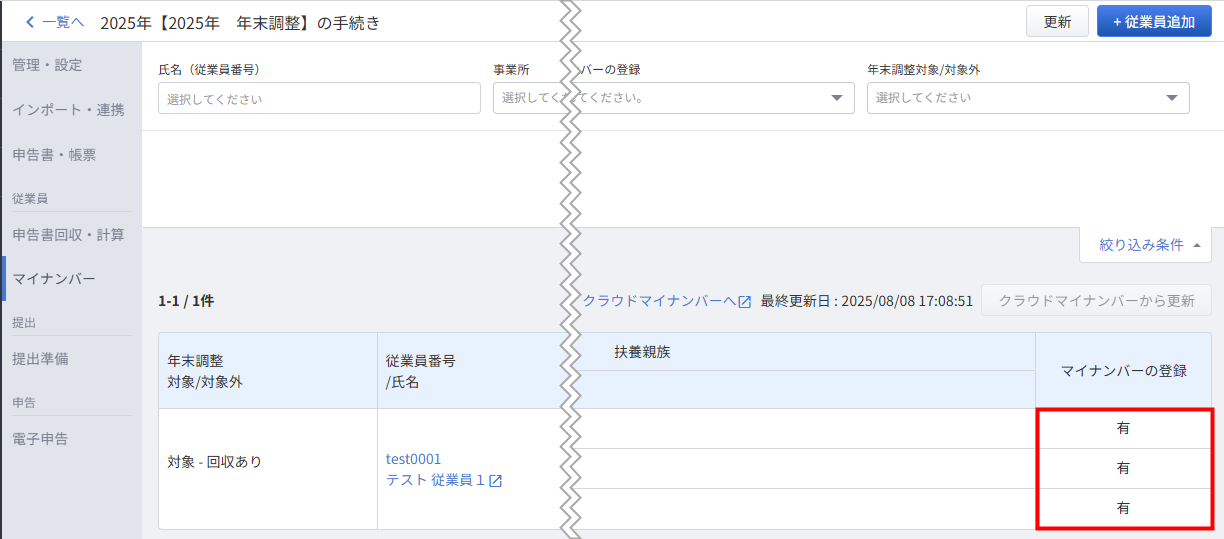Open employee link test0001
This screenshot has height=539, width=1224.
click(x=413, y=459)
